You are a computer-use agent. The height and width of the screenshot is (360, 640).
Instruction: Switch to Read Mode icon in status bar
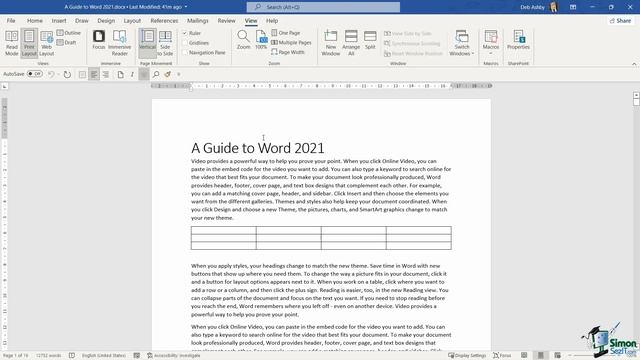[524, 356]
